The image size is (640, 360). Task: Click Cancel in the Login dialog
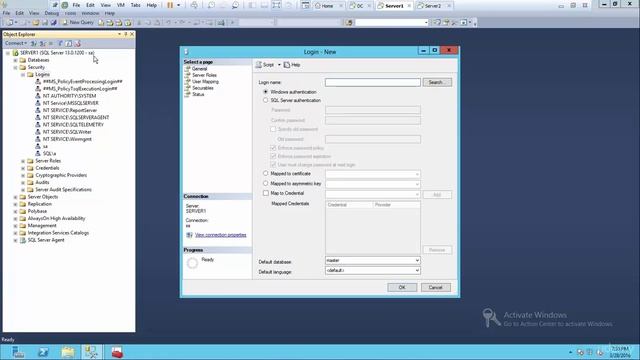tap(436, 287)
